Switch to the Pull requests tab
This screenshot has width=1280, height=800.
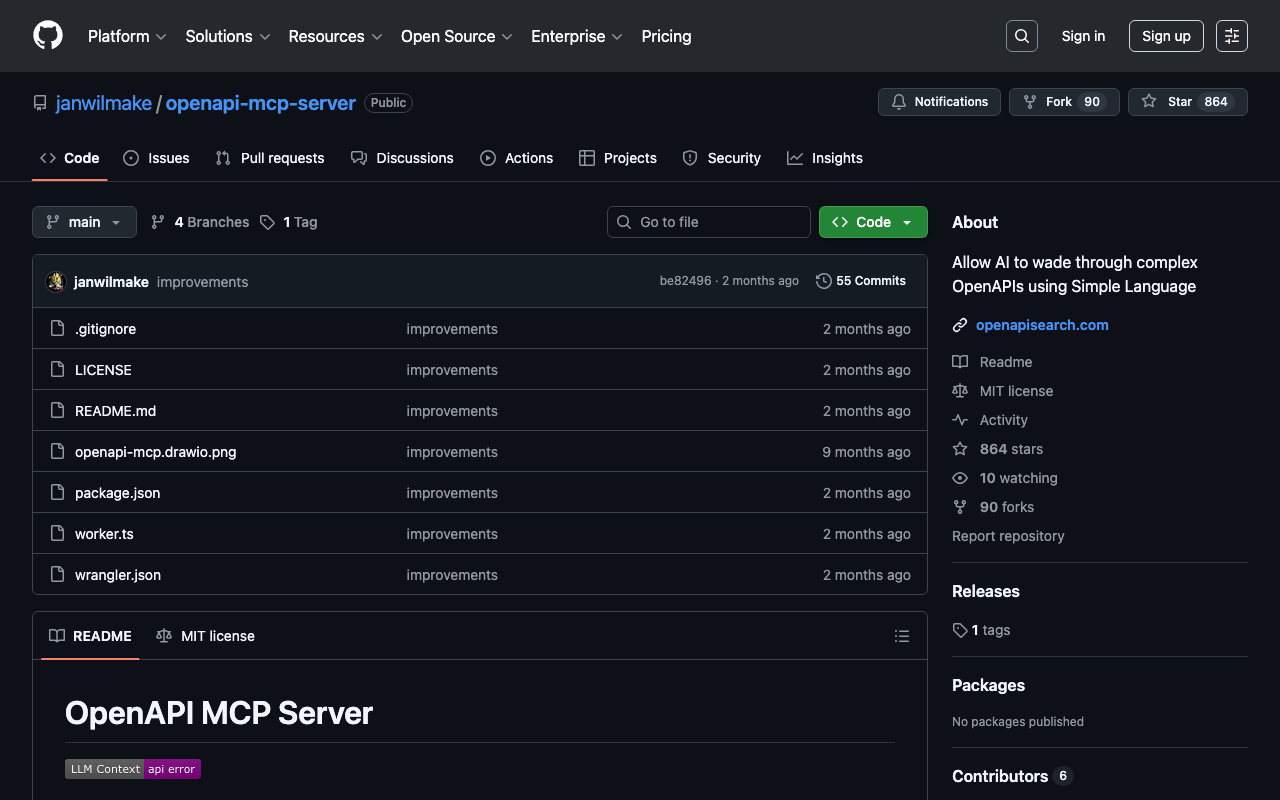pos(270,158)
